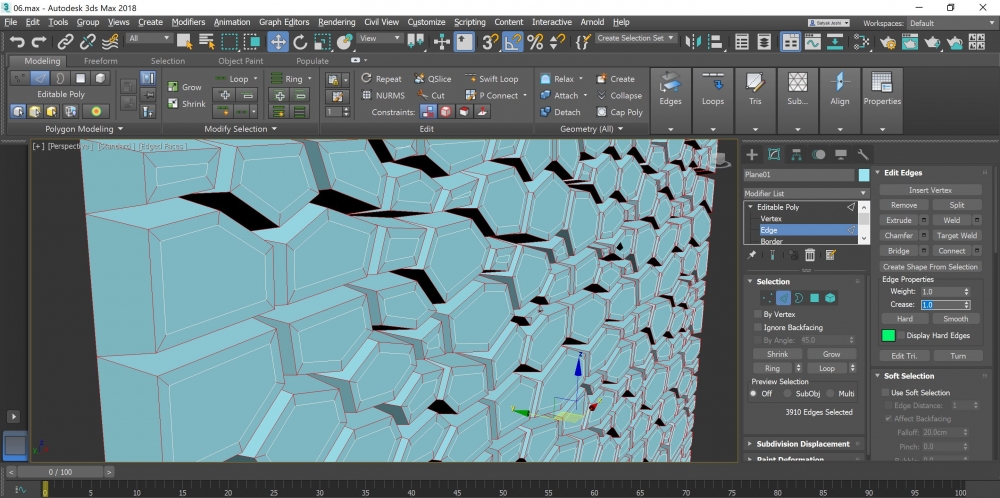Switch to Polygon sub-object level icon
Viewport: 1000px width, 498px height.
[x=814, y=298]
